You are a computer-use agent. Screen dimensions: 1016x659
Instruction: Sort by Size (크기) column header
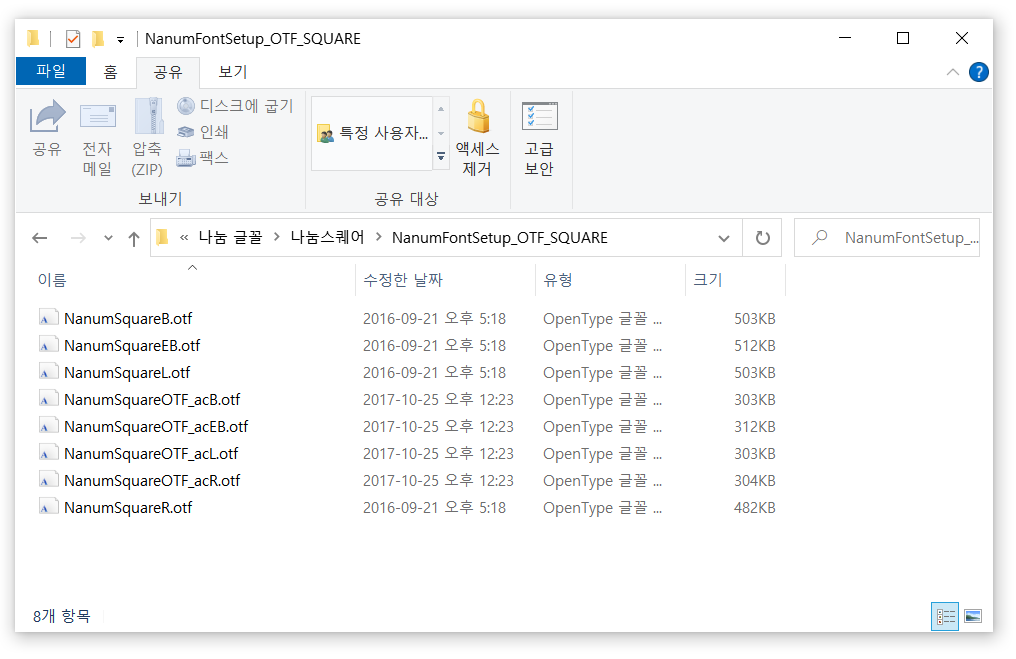click(735, 280)
